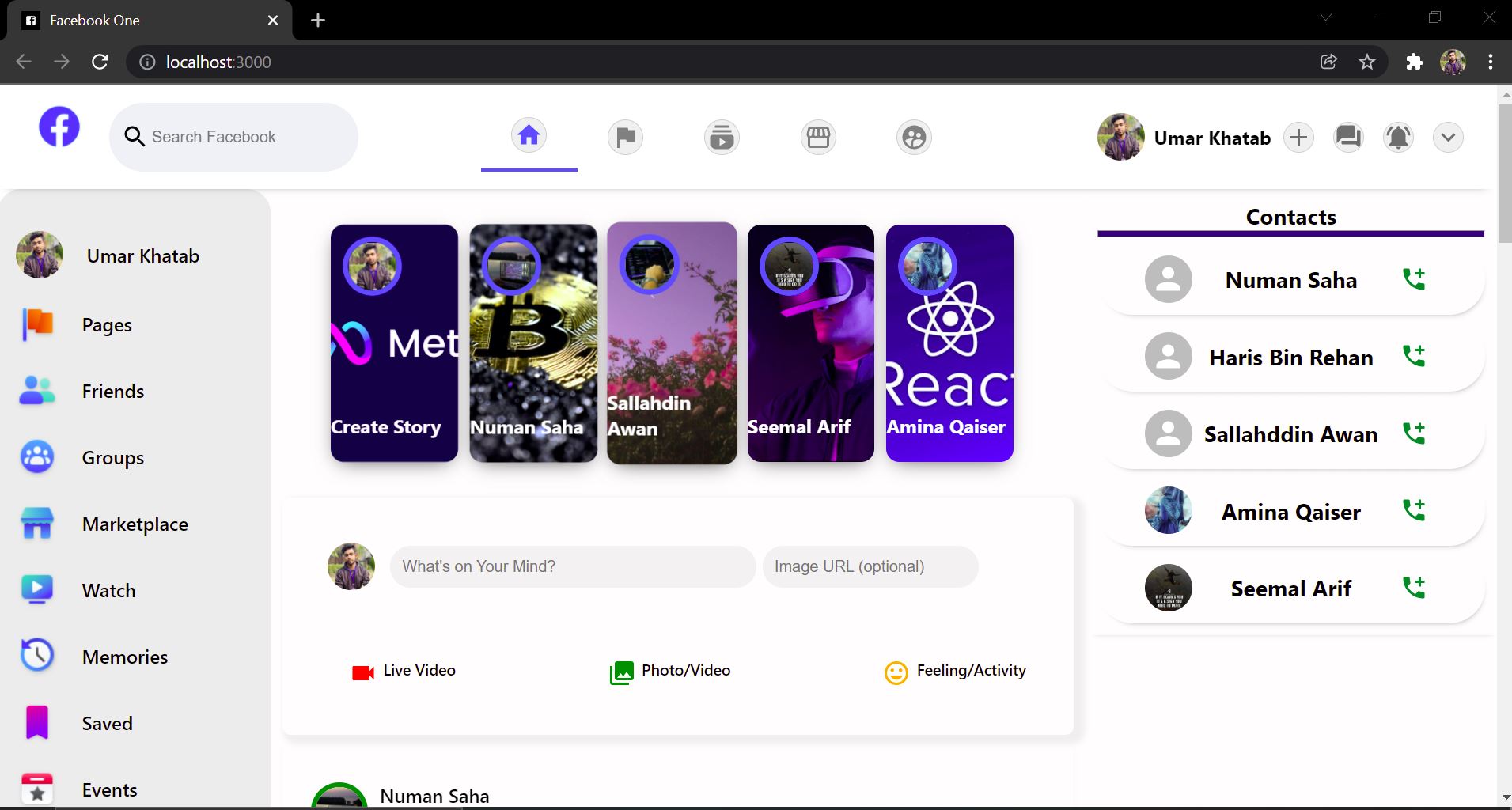This screenshot has height=810, width=1512.
Task: Open the Messenger chat icon
Action: tap(1347, 137)
